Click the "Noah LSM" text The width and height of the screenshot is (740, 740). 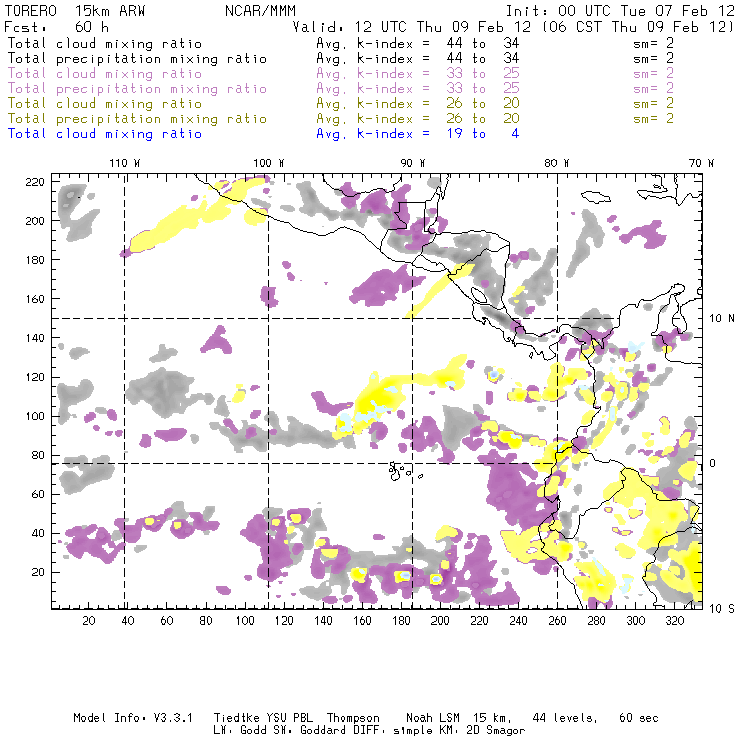click(x=433, y=718)
